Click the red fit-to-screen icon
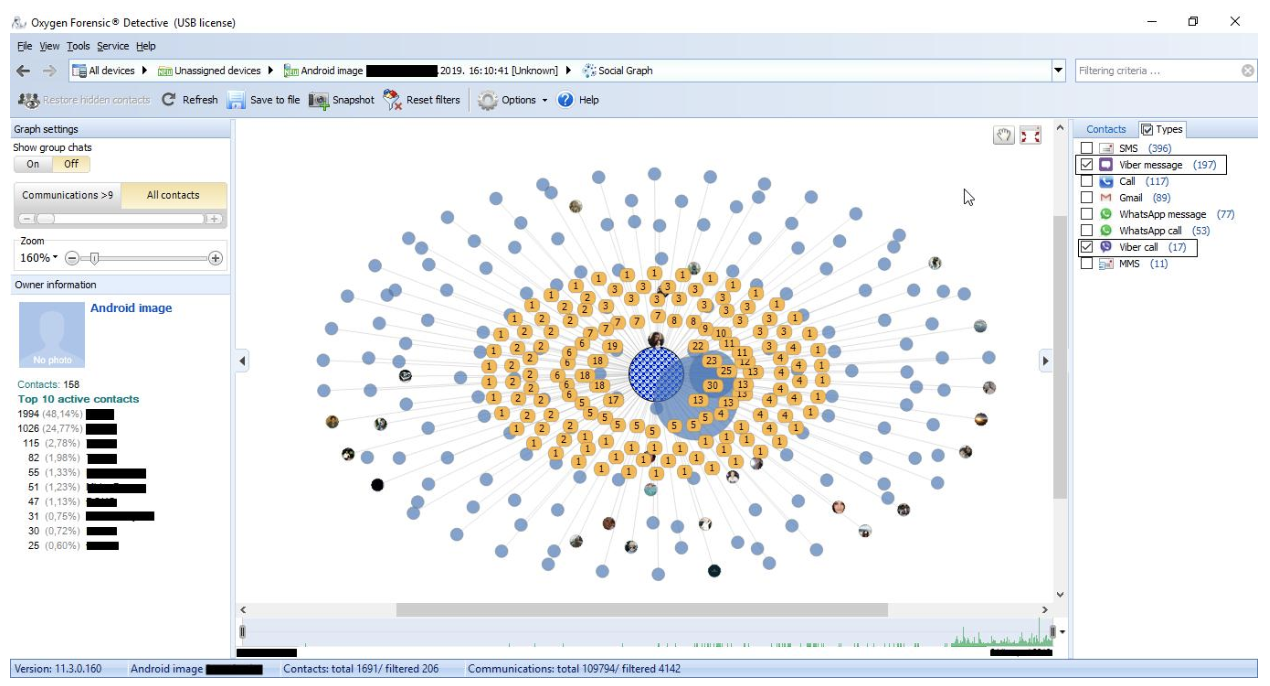The width and height of the screenshot is (1270, 686). pos(1030,135)
